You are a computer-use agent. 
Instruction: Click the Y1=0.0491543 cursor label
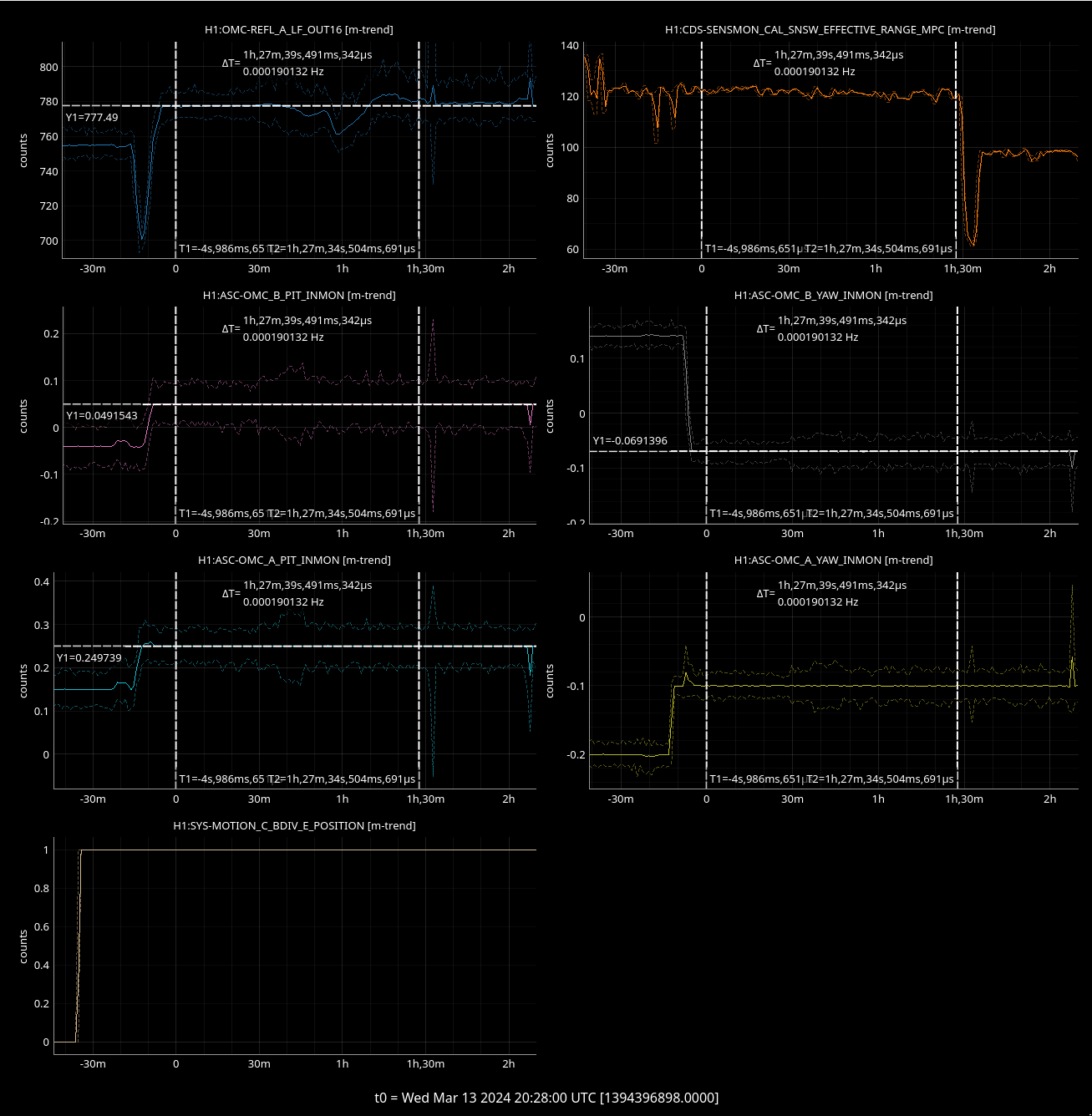[102, 416]
